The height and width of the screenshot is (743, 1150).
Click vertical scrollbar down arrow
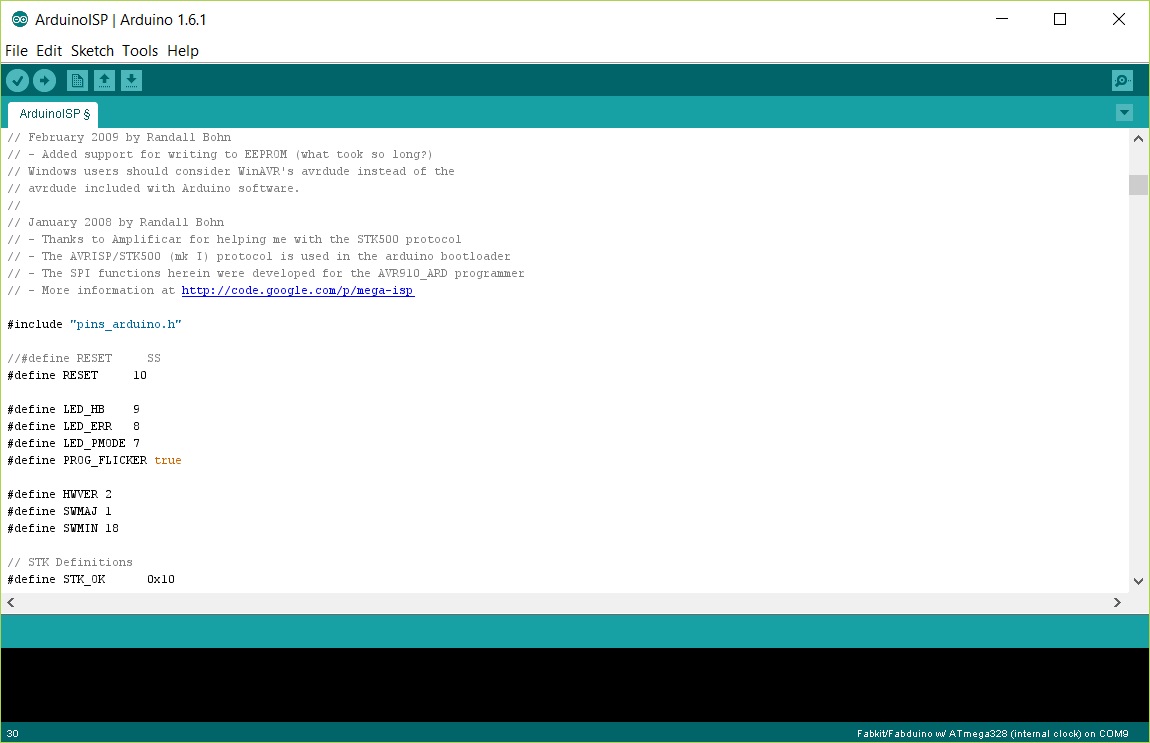click(1138, 581)
